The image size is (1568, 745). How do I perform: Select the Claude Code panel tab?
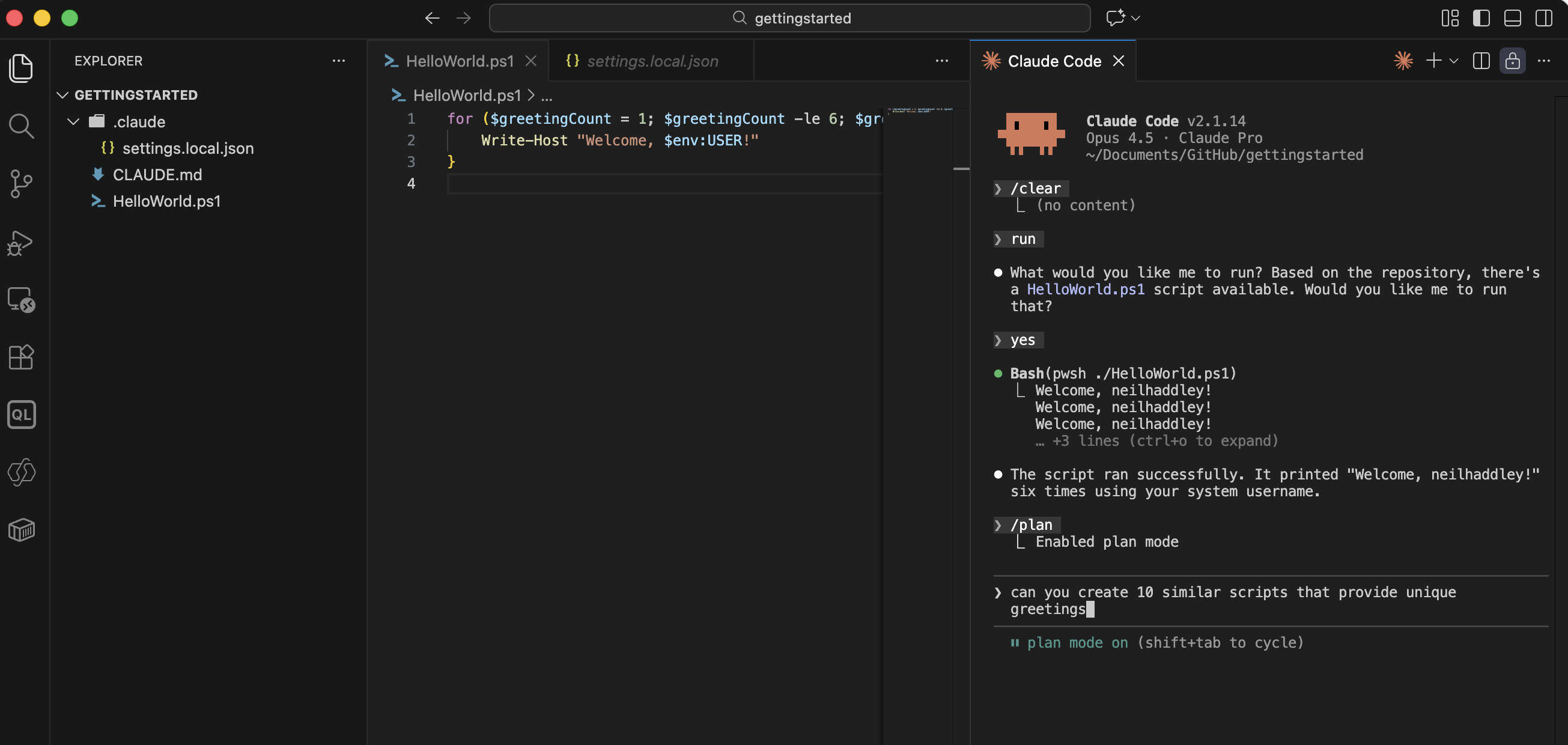1055,61
